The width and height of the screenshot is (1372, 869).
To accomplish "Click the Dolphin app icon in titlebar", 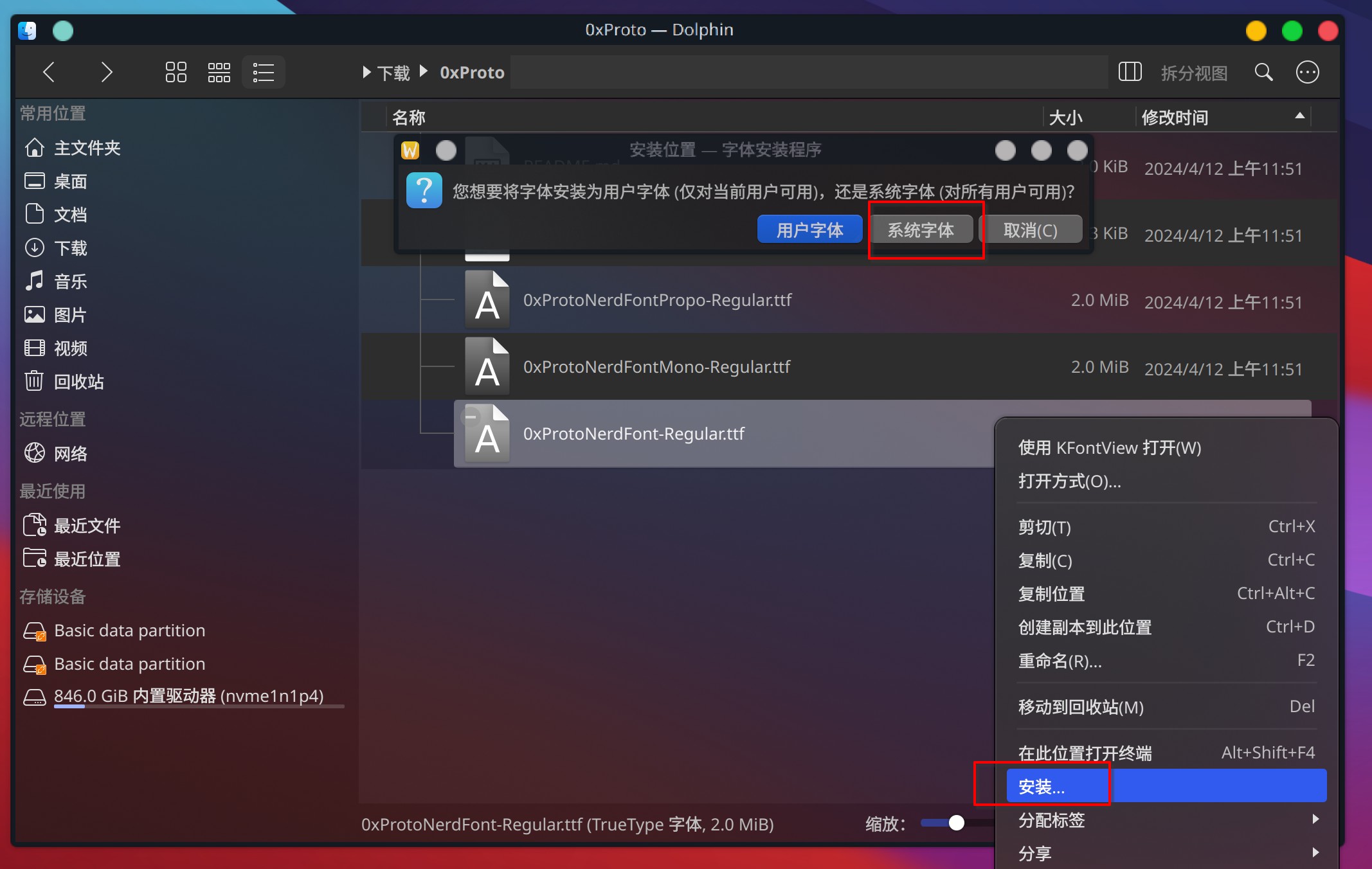I will coord(27,30).
